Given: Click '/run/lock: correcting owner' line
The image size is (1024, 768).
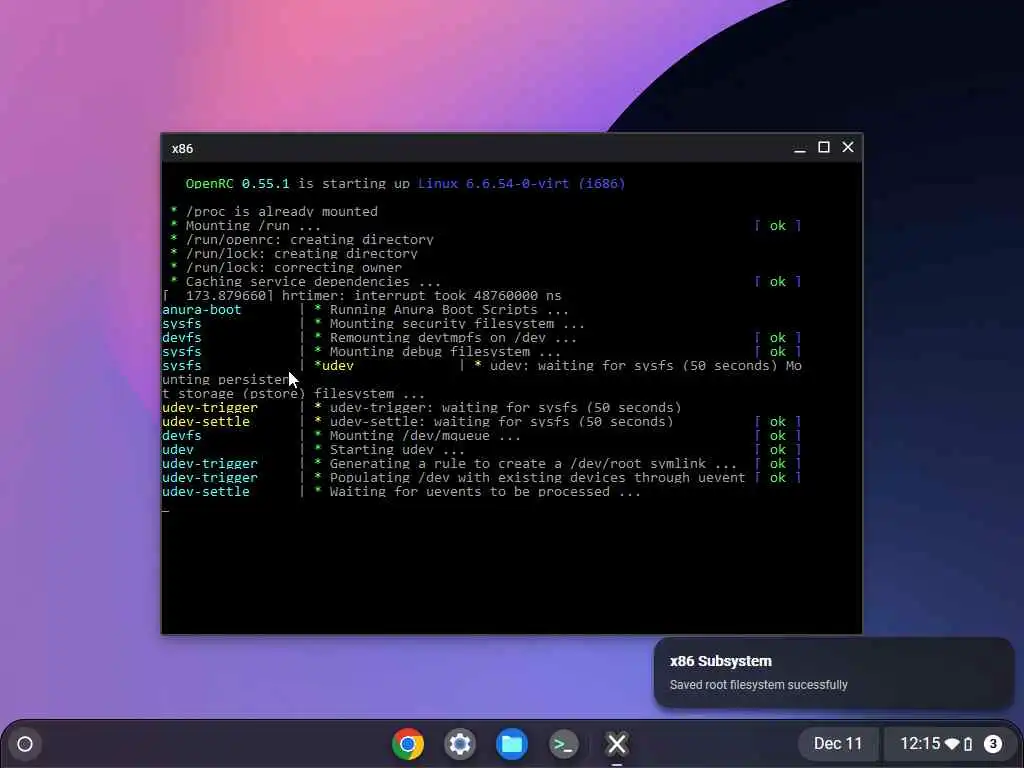Looking at the screenshot, I should coord(294,268).
